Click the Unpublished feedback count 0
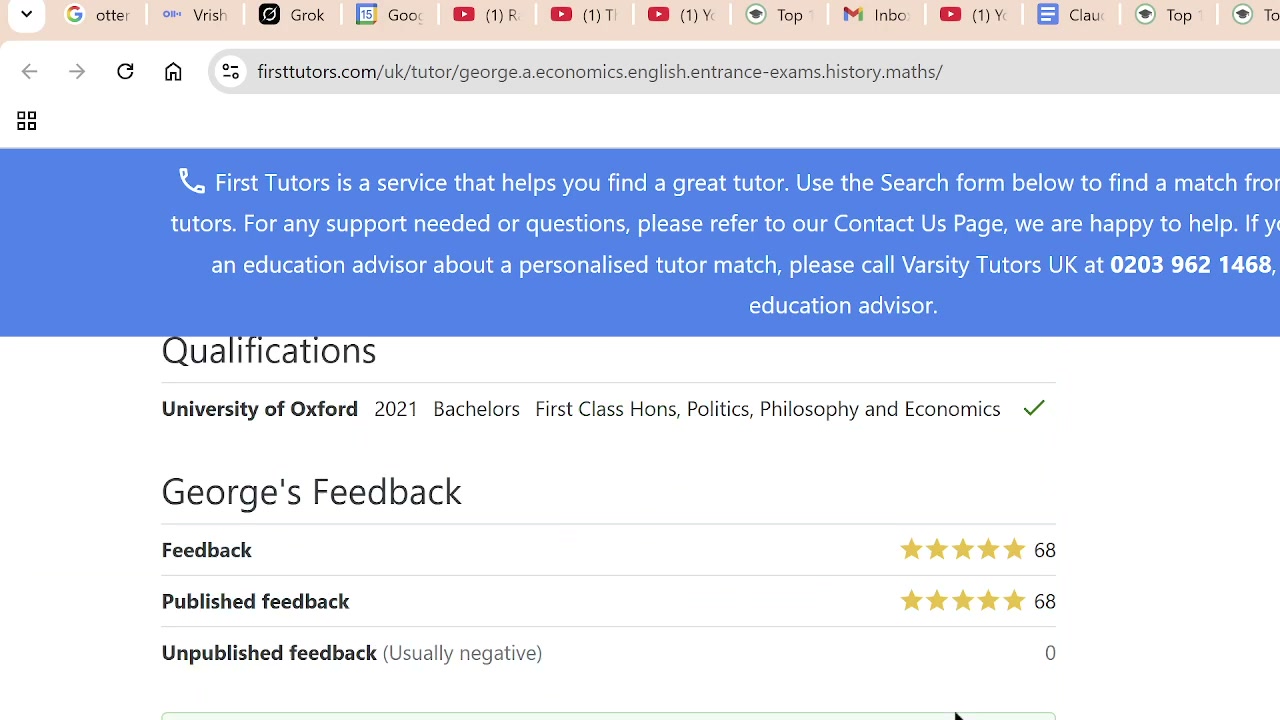Image resolution: width=1280 pixels, height=720 pixels. (x=1050, y=653)
